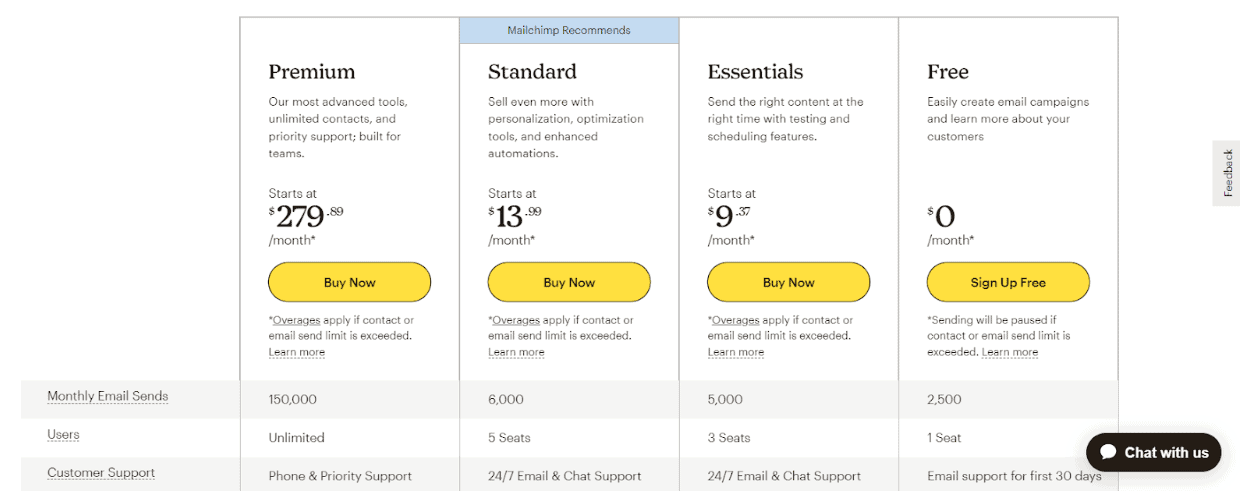This screenshot has width=1260, height=504.
Task: Click the Users row label
Action: tap(63, 435)
